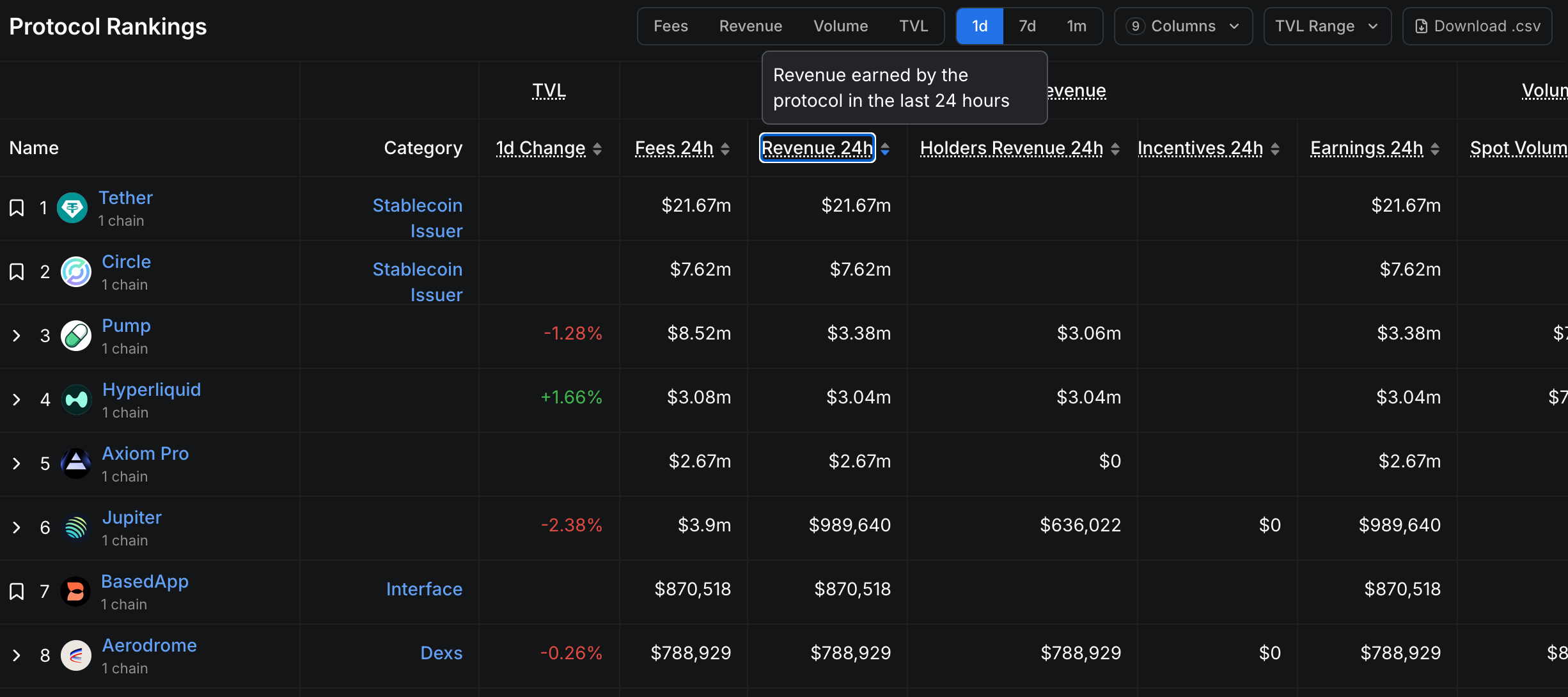1568x697 pixels.
Task: Click the Spot Volume column header
Action: click(1519, 148)
